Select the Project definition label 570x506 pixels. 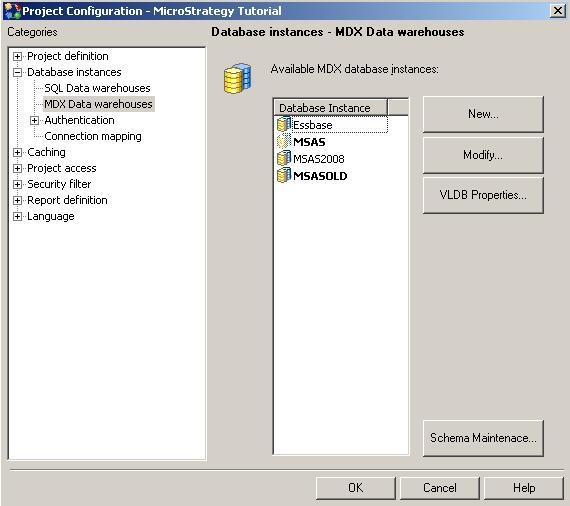point(68,56)
